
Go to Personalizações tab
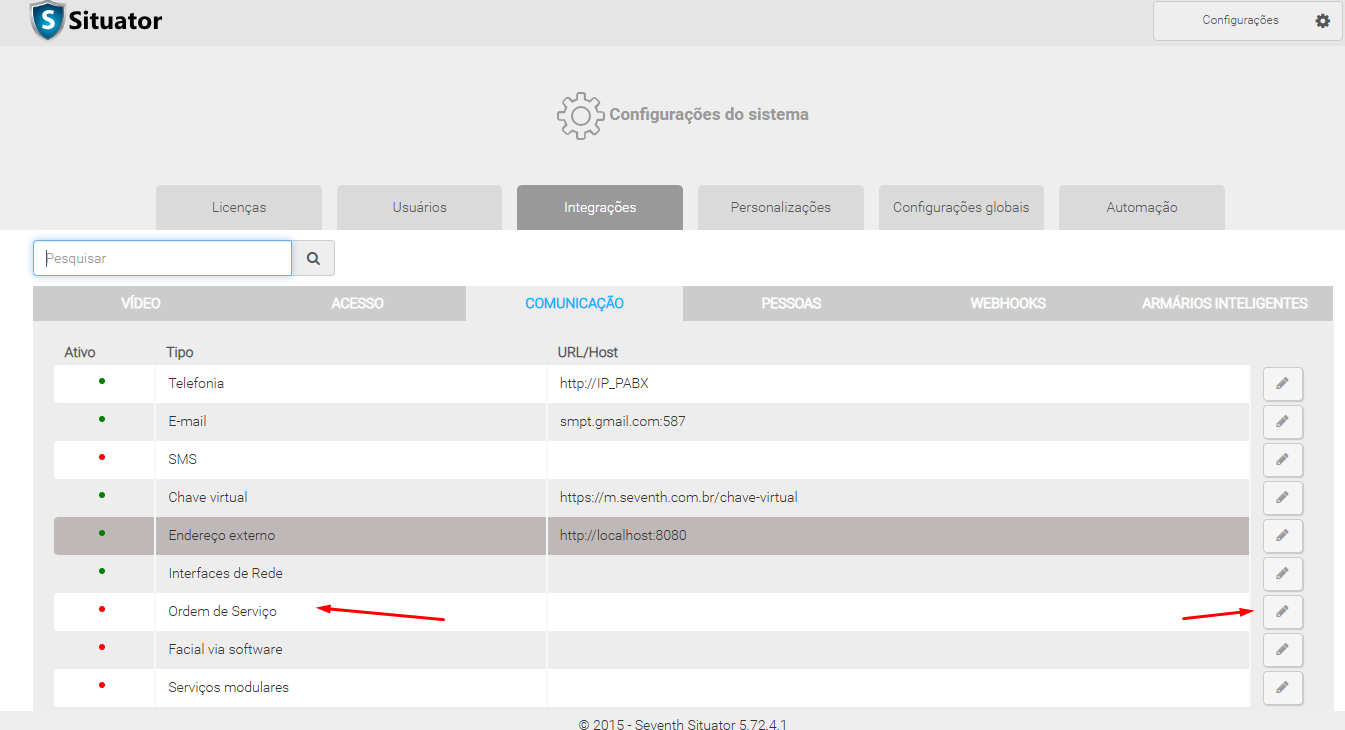tap(780, 208)
